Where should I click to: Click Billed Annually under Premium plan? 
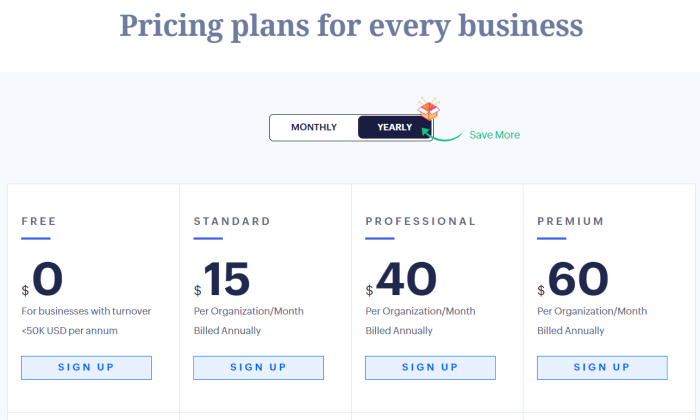pyautogui.click(x=571, y=331)
